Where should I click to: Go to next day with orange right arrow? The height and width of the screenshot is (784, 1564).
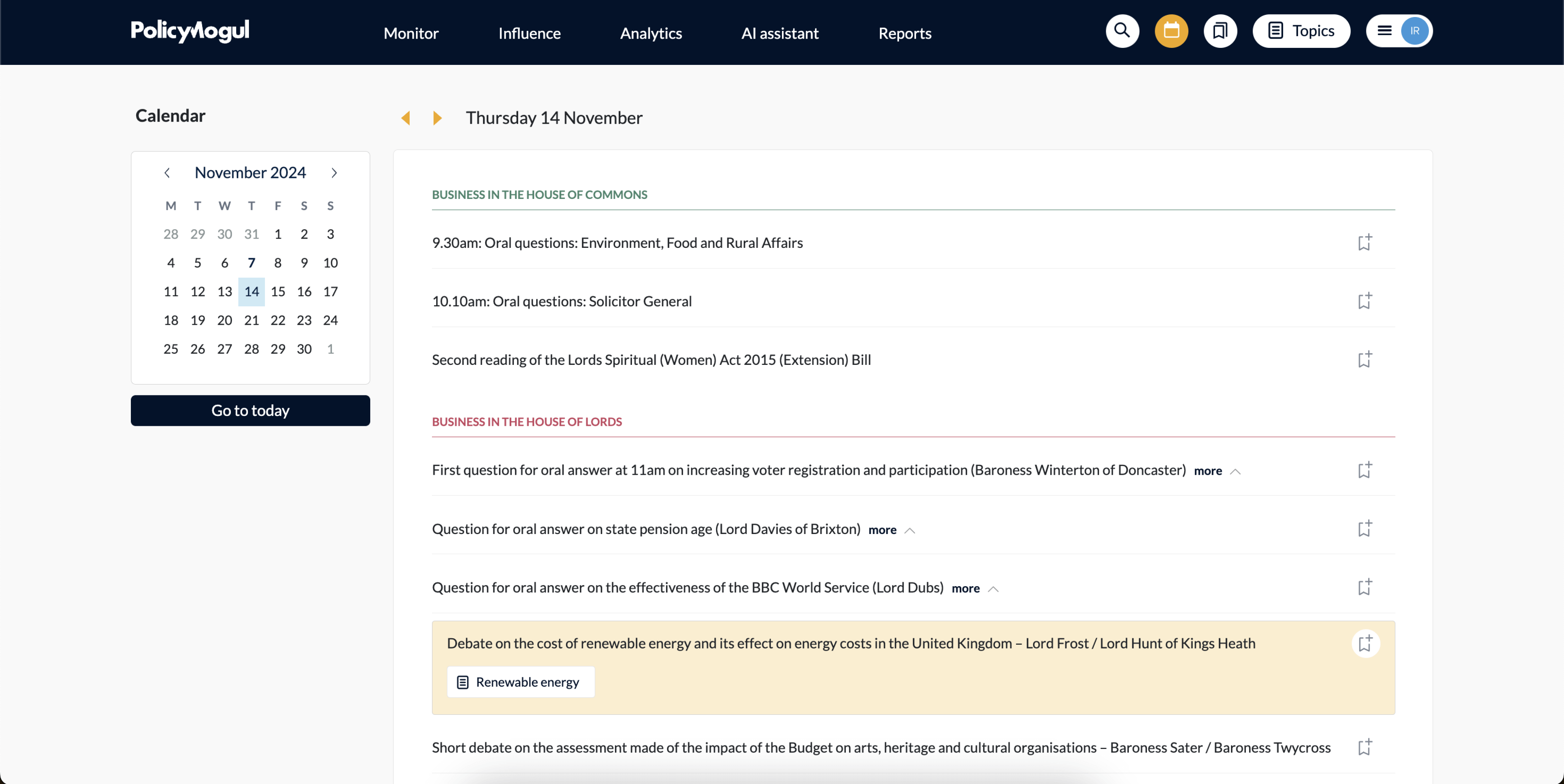437,118
